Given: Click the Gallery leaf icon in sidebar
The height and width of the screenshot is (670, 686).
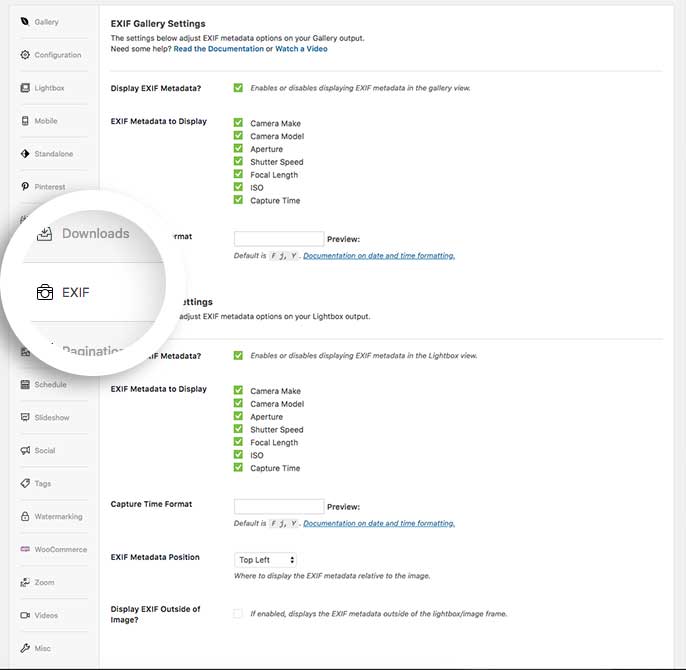Looking at the screenshot, I should [25, 21].
